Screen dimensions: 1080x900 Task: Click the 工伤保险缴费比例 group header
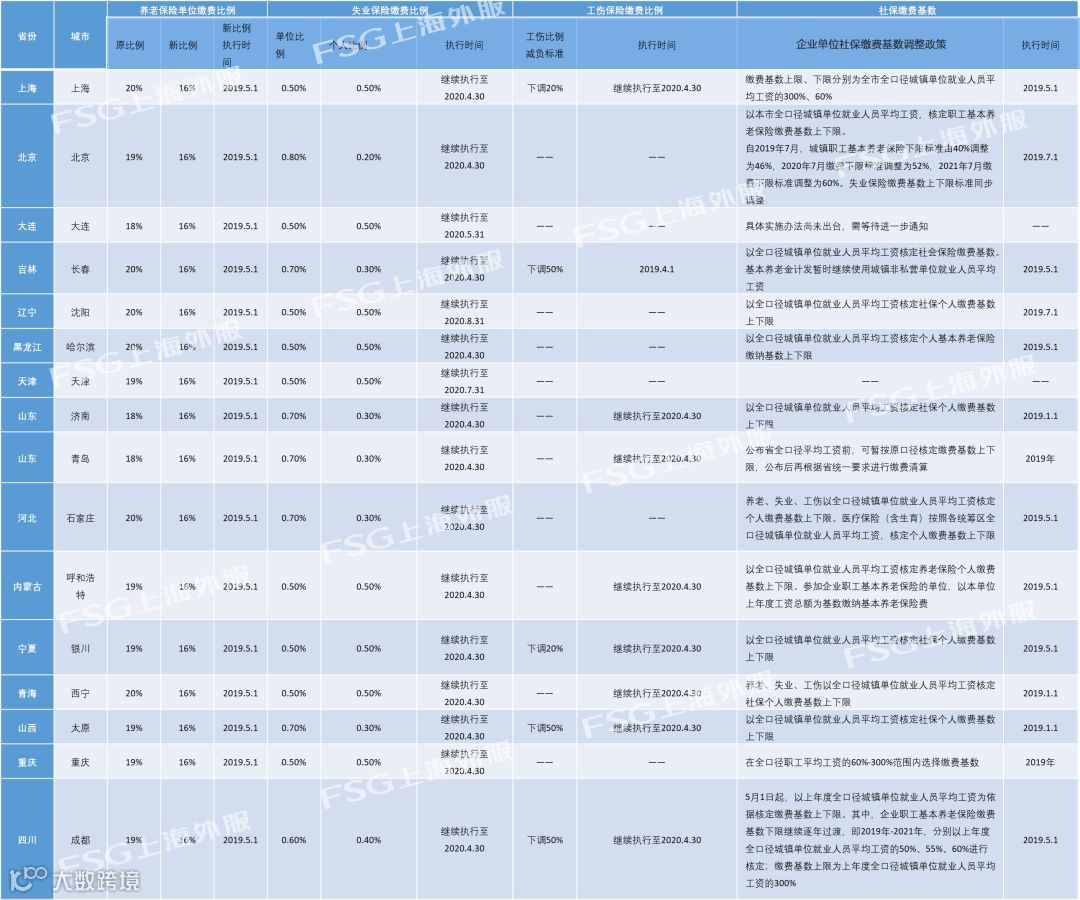[625, 10]
